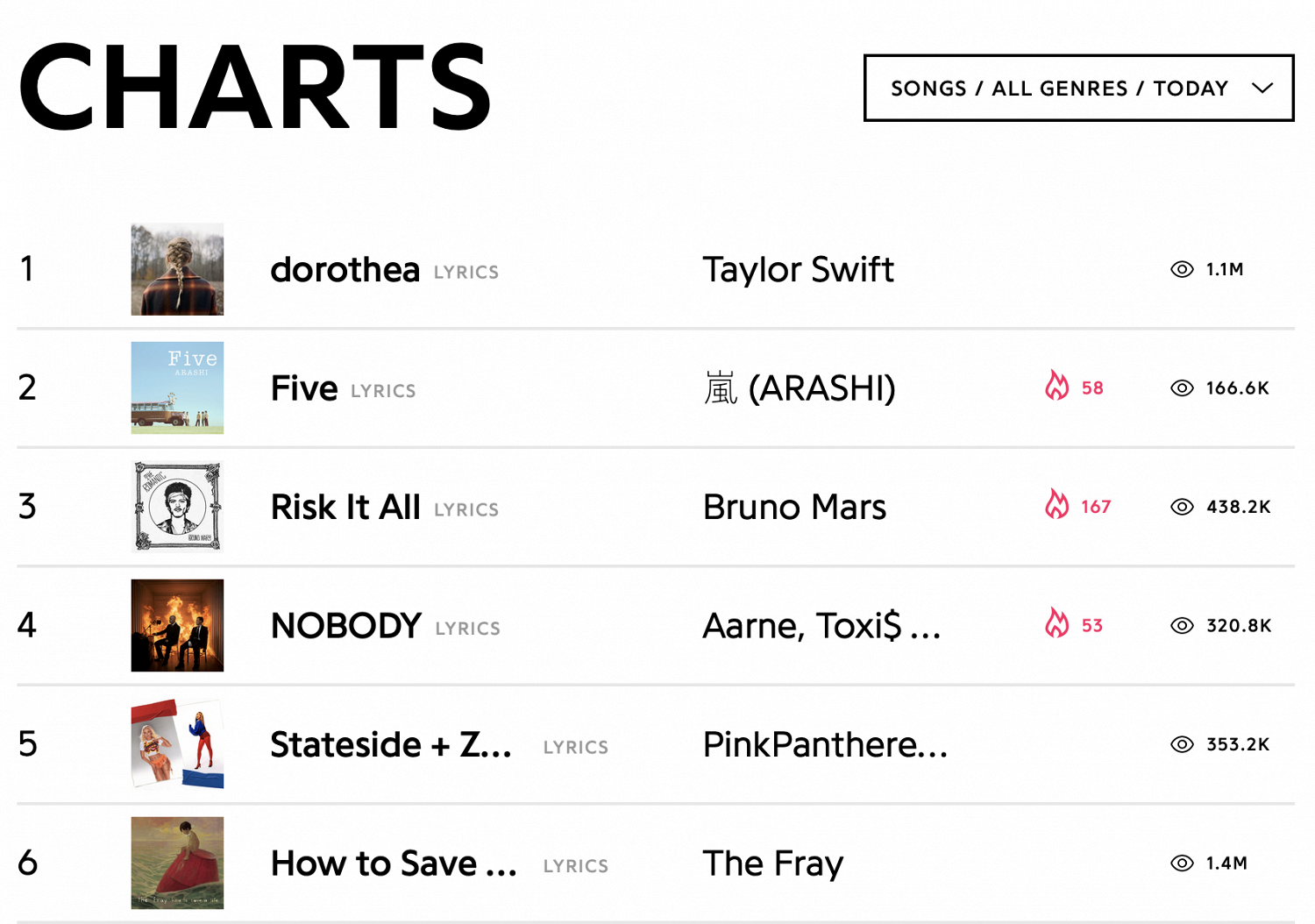Click the eye icon beside 1.4M

point(1182,864)
